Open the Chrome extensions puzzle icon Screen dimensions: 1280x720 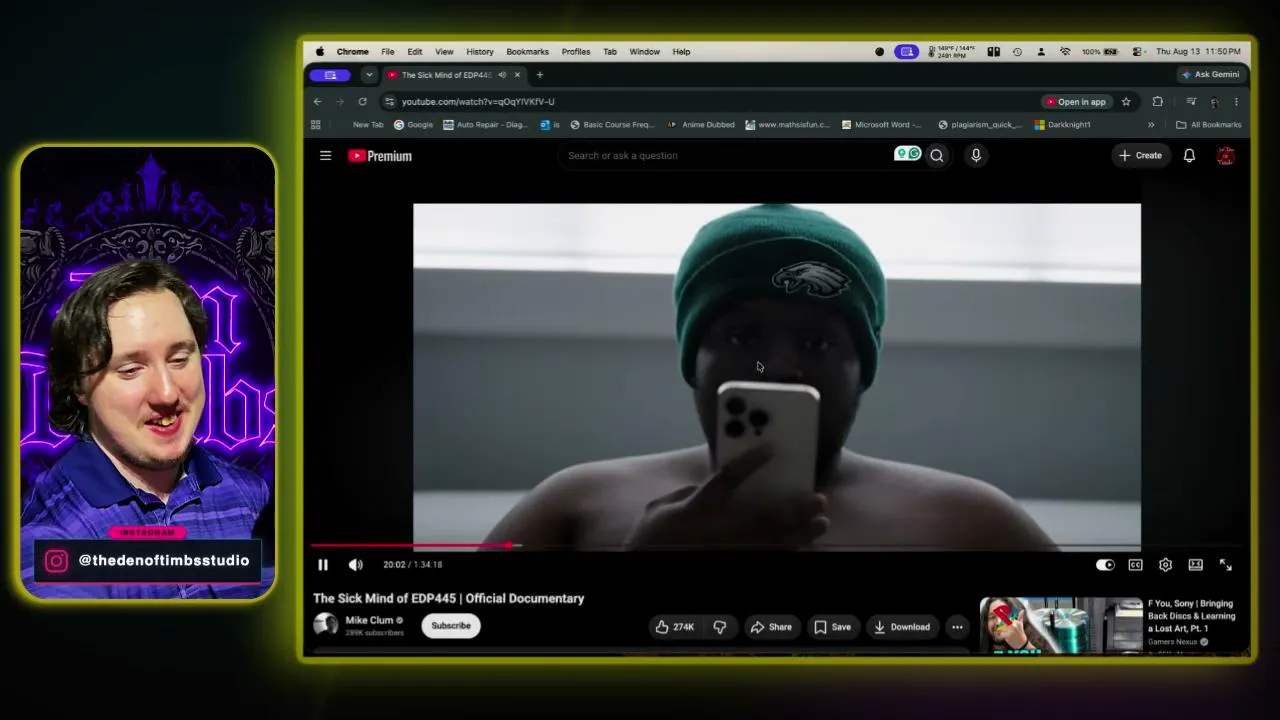tap(1157, 101)
